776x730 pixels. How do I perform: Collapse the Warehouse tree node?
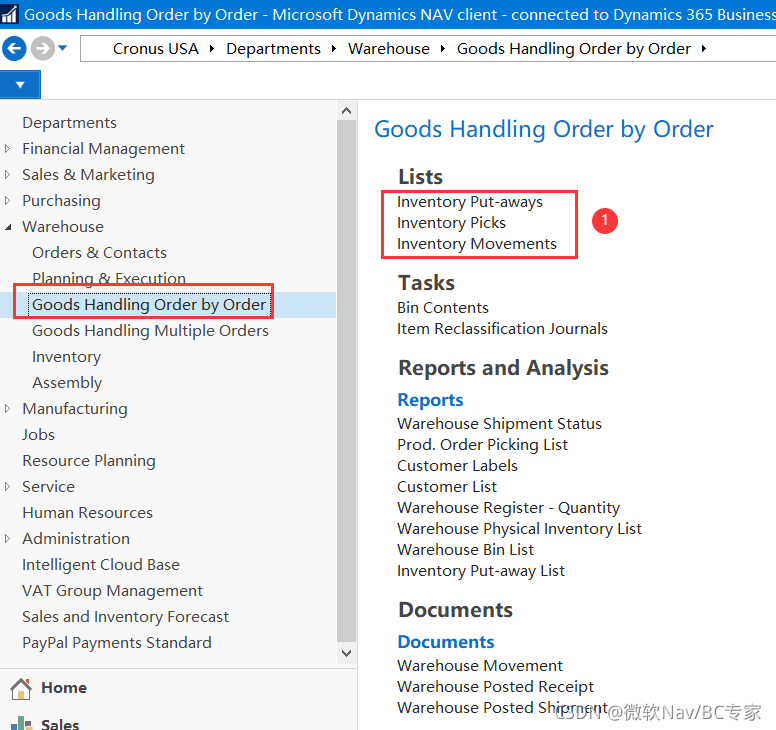point(8,227)
